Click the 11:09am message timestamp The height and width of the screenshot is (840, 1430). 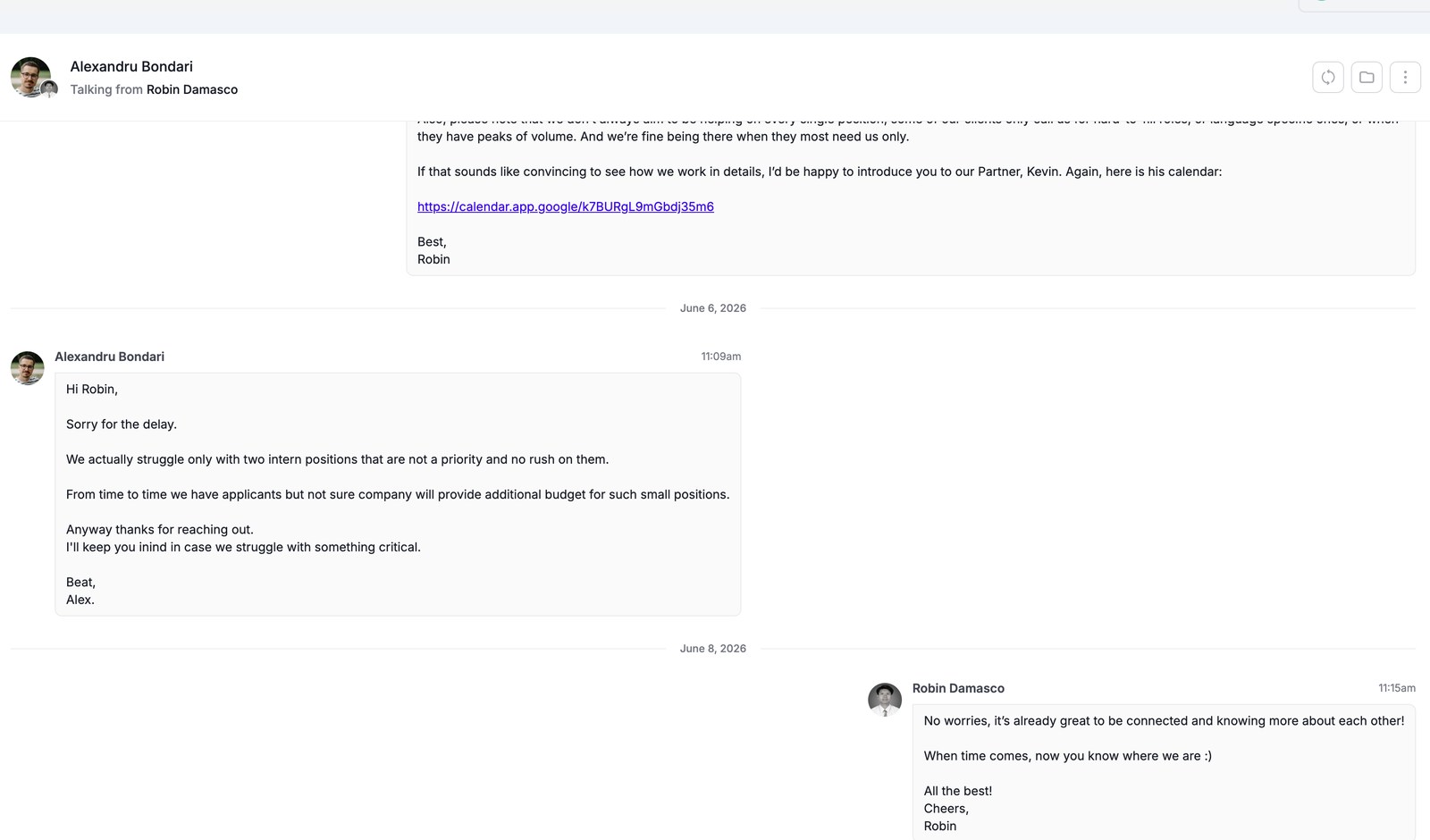(x=720, y=357)
